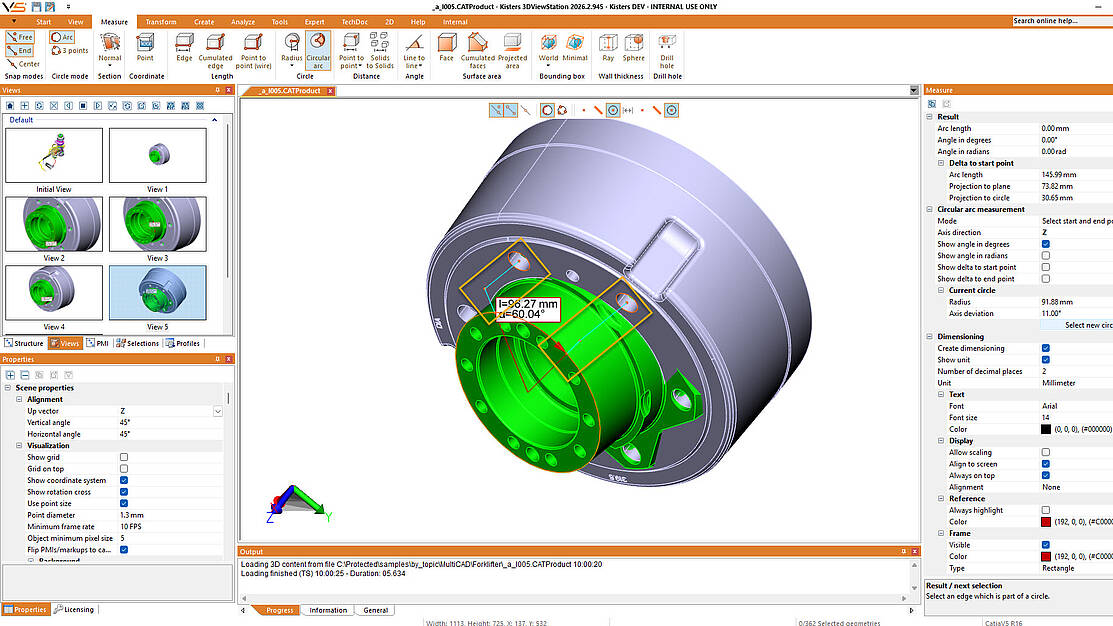
Task: Enable Allow scaling checkbox
Action: tap(1046, 452)
